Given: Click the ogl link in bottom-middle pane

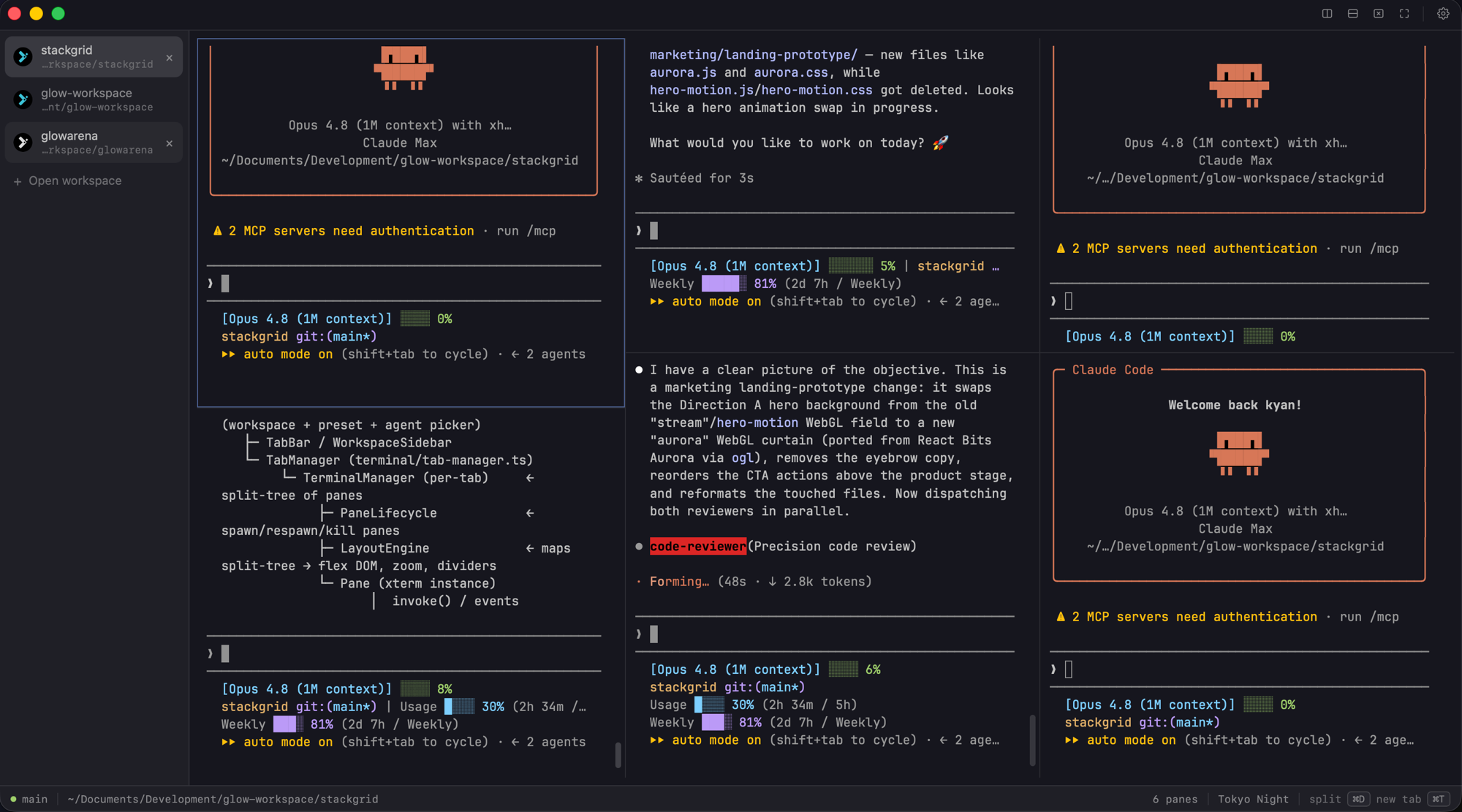Looking at the screenshot, I should 743,458.
